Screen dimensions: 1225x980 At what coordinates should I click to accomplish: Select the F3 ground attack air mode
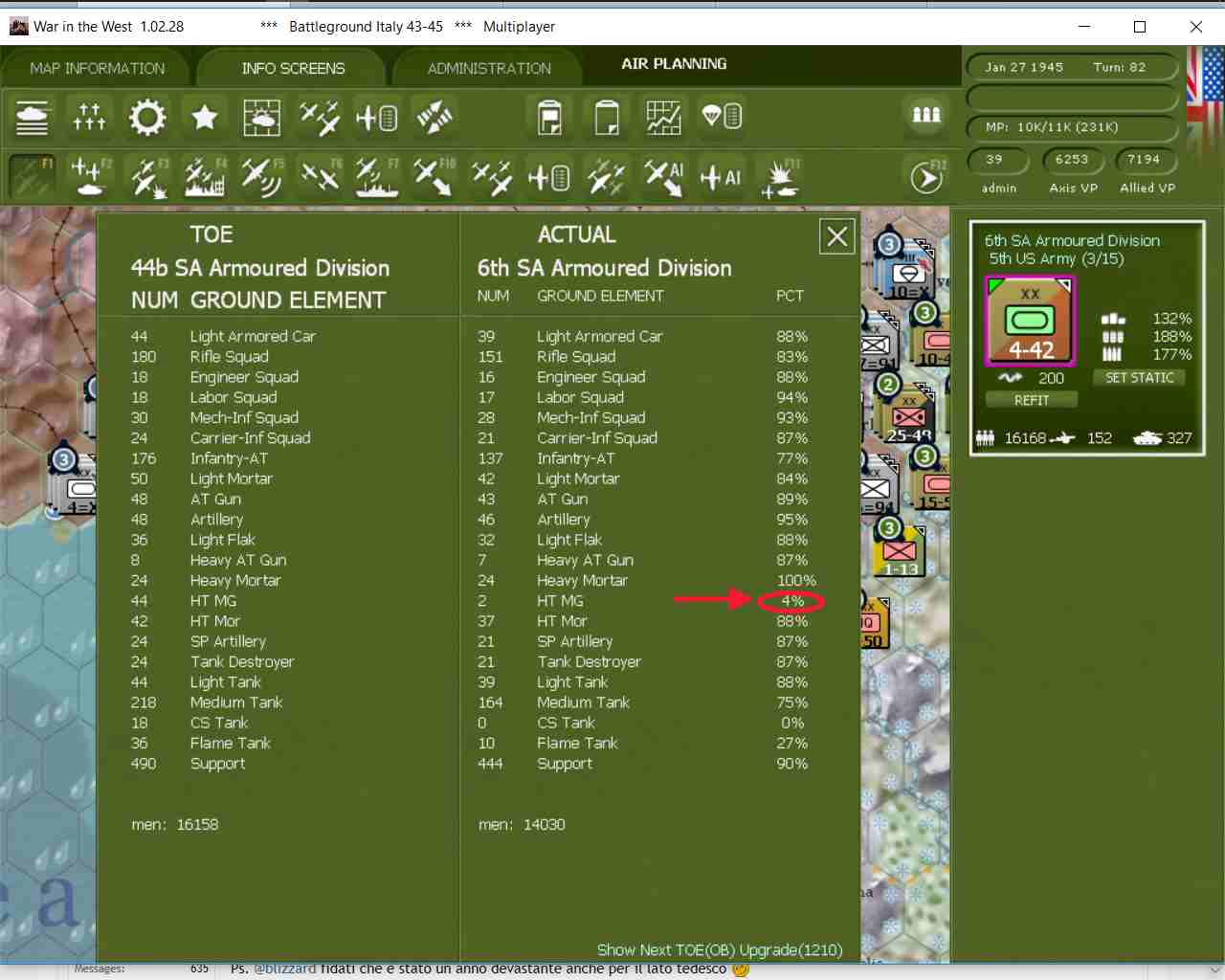(x=146, y=176)
